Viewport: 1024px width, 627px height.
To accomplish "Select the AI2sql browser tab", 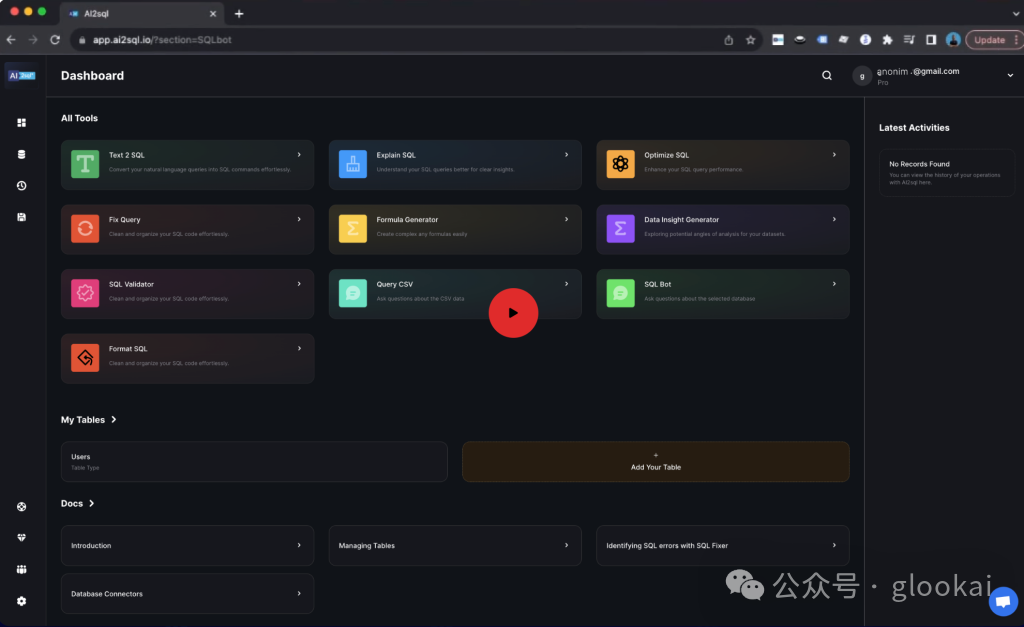I will pyautogui.click(x=142, y=13).
